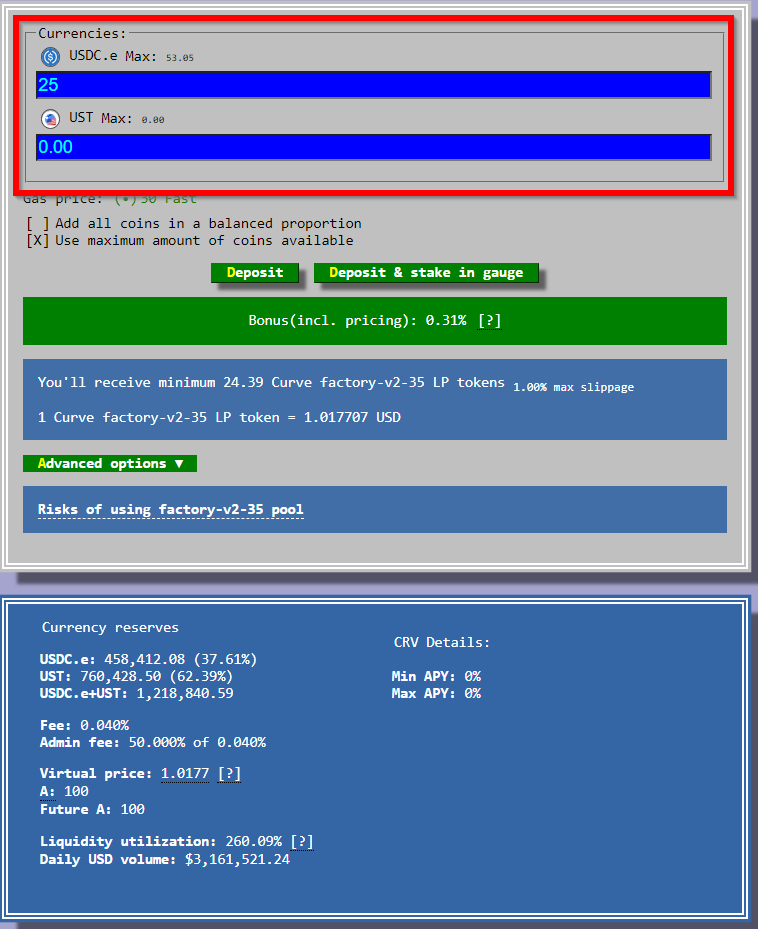Viewport: 758px width, 929px height.
Task: Set UST to max 0.00
Action: [x=133, y=118]
